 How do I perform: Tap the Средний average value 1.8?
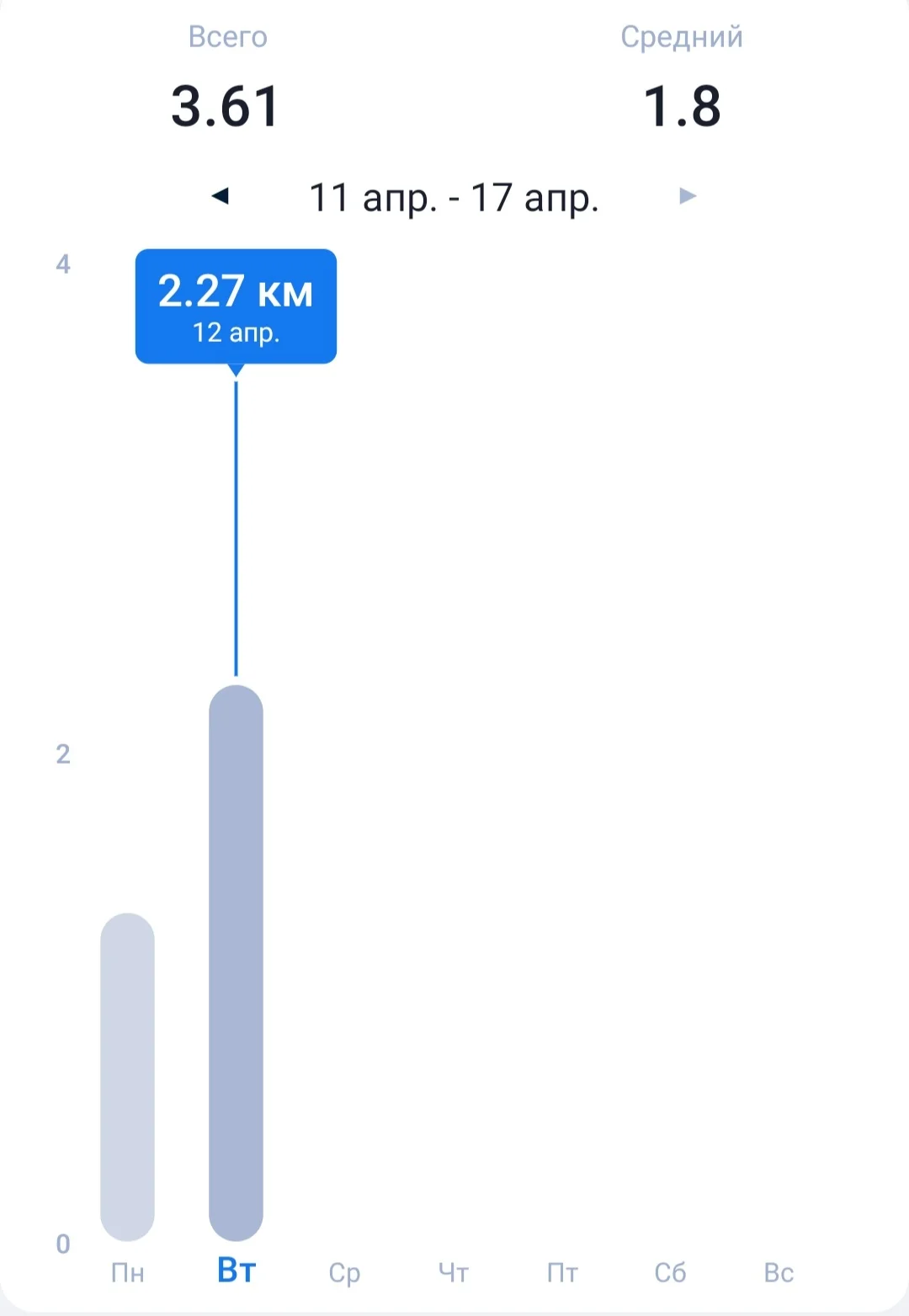(x=682, y=107)
